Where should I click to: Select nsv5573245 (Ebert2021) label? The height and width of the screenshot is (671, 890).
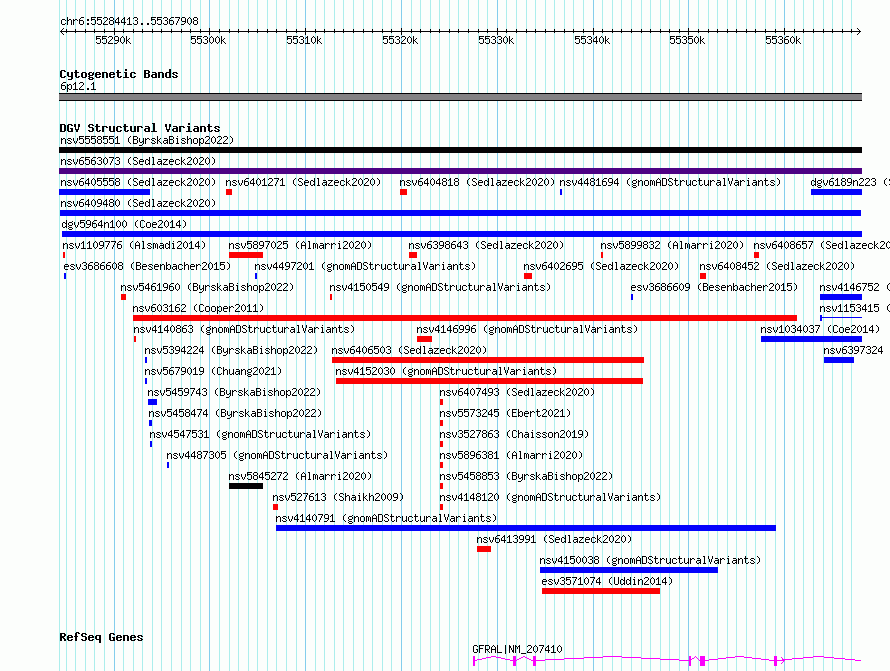[505, 413]
